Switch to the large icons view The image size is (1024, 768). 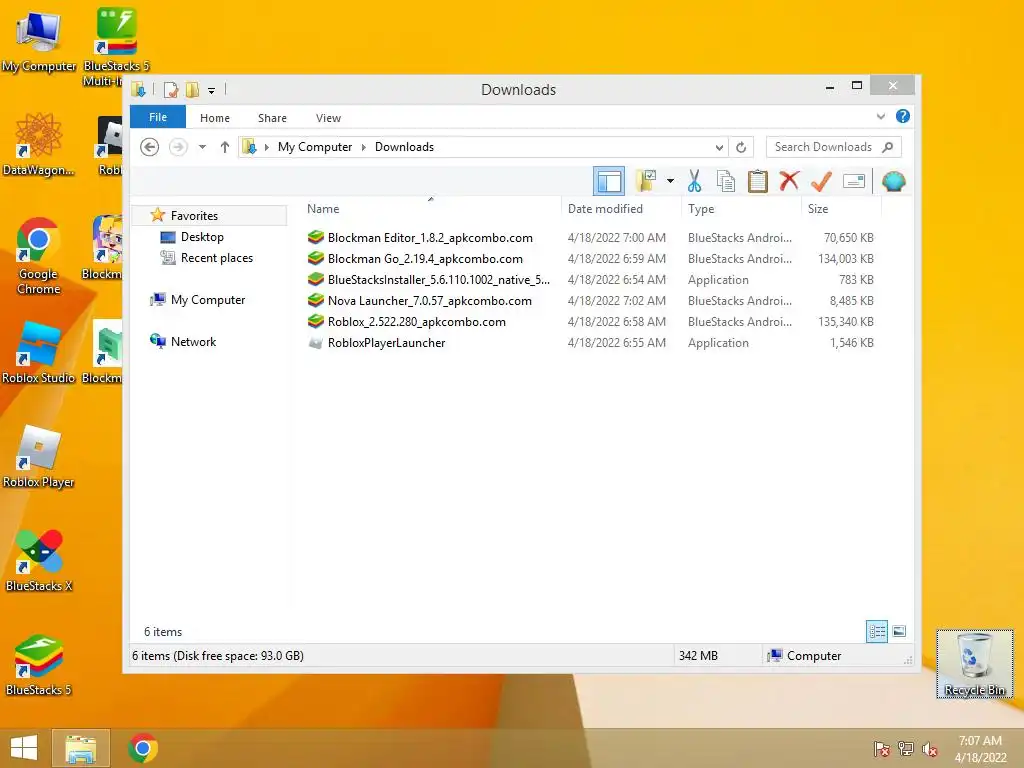pyautogui.click(x=899, y=631)
